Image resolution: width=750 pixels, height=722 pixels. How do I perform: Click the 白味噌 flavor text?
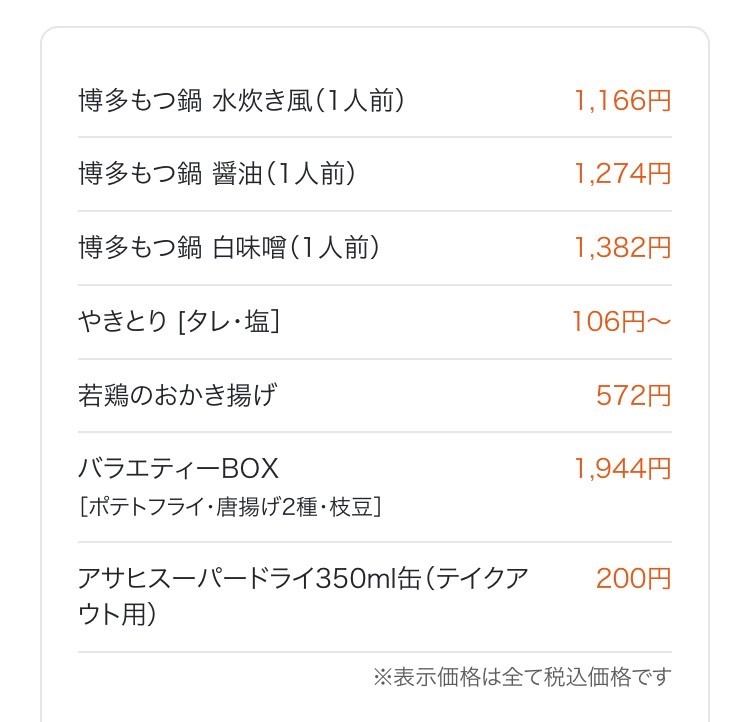249,248
